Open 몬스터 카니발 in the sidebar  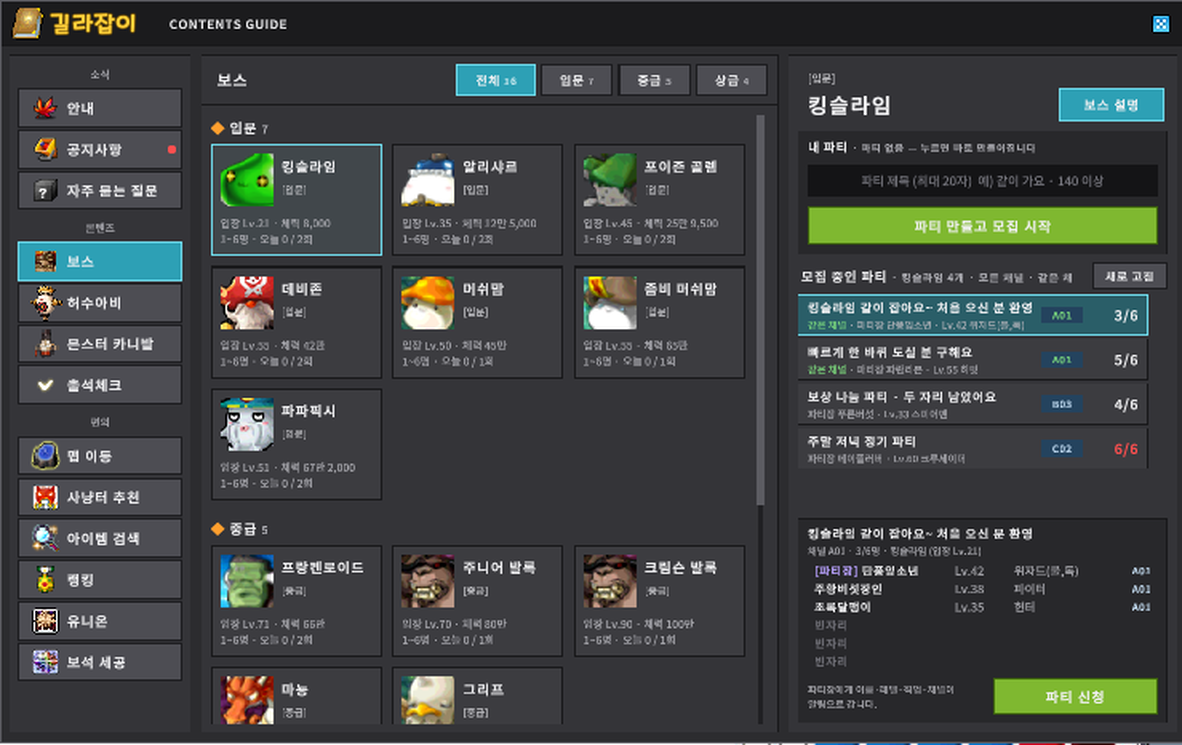(100, 344)
